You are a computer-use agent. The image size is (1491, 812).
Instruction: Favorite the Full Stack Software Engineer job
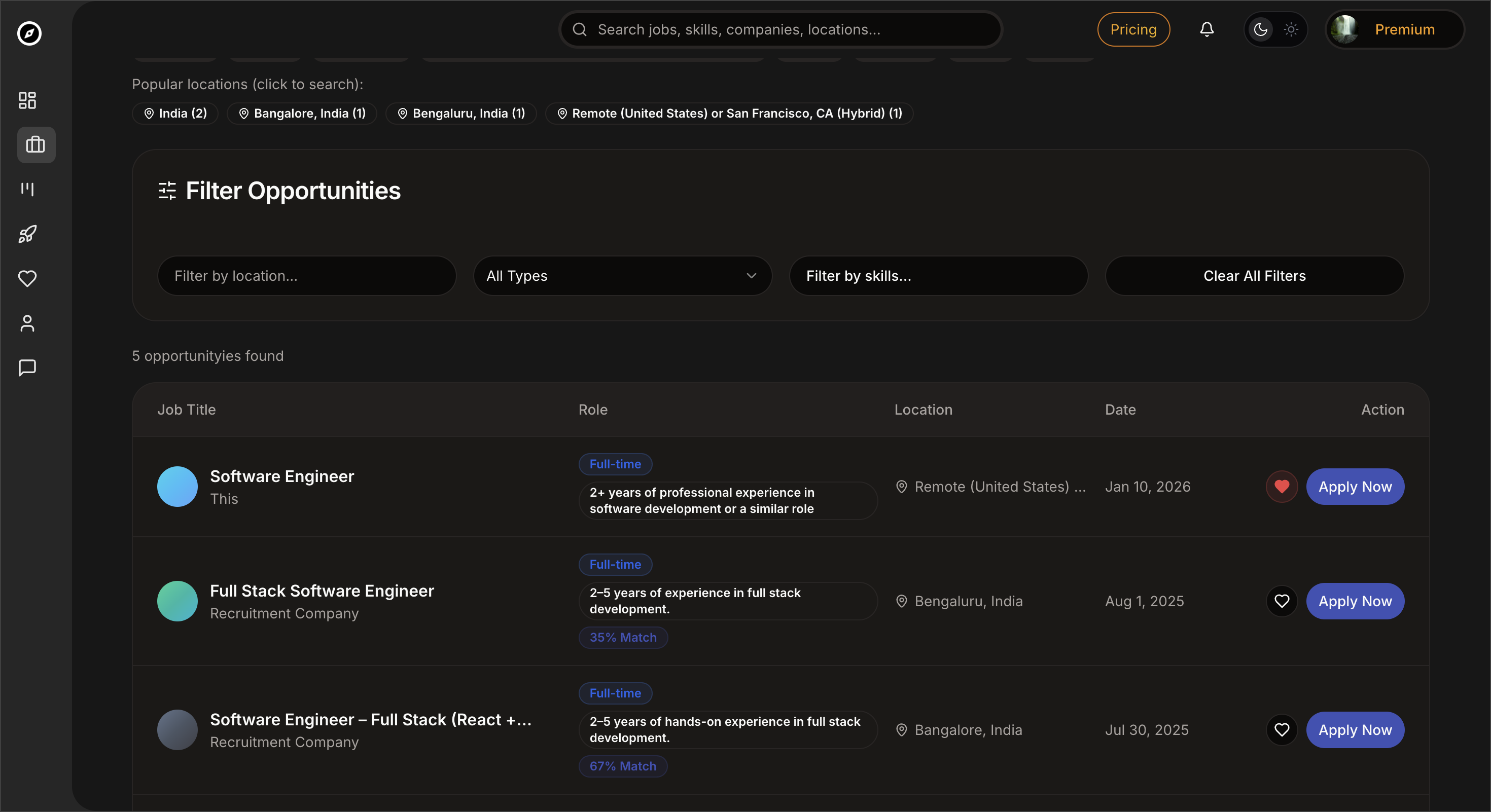coord(1282,601)
